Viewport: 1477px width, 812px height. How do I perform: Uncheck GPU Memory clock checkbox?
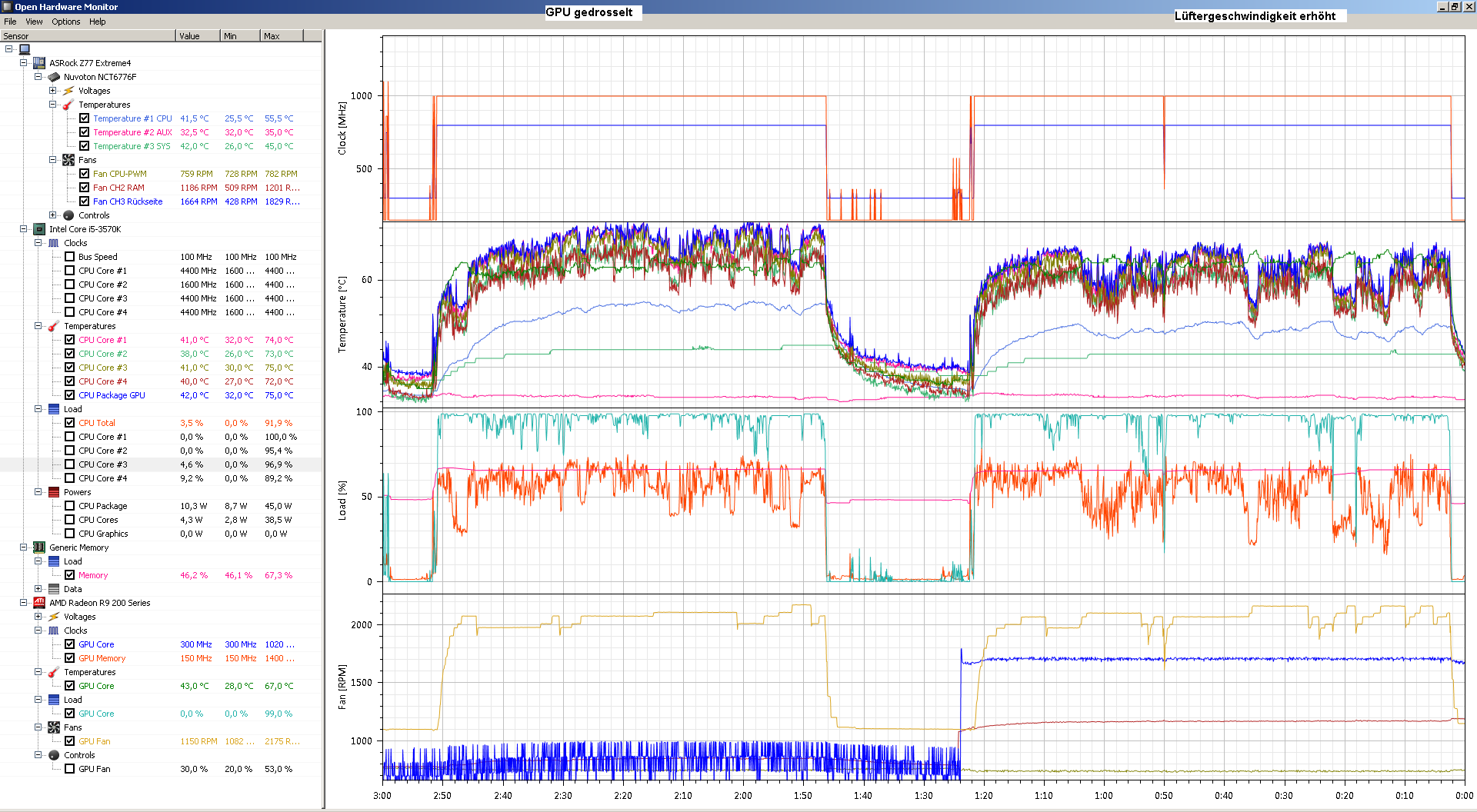(x=70, y=658)
